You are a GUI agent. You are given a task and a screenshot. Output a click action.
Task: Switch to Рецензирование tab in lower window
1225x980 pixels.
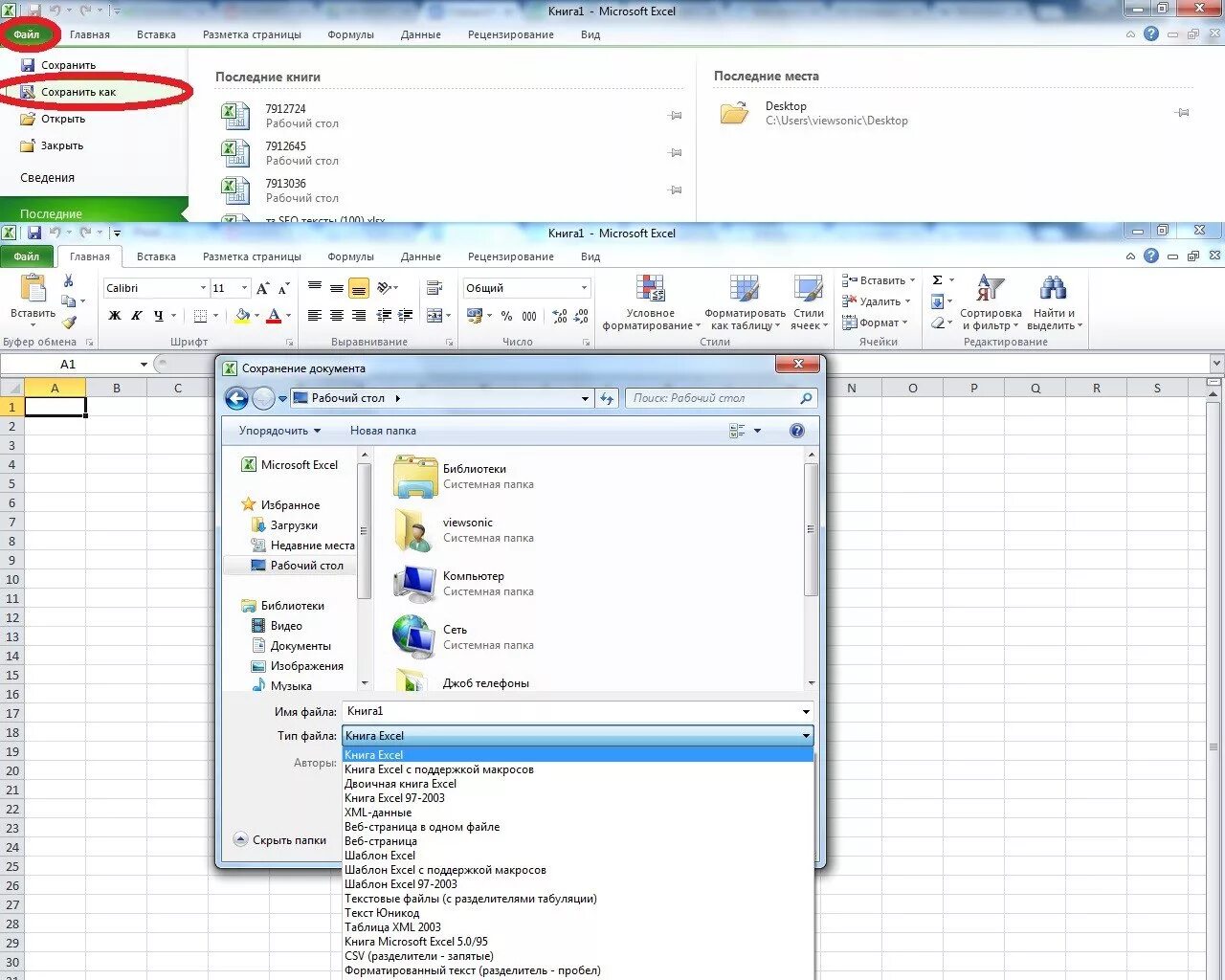[x=511, y=256]
